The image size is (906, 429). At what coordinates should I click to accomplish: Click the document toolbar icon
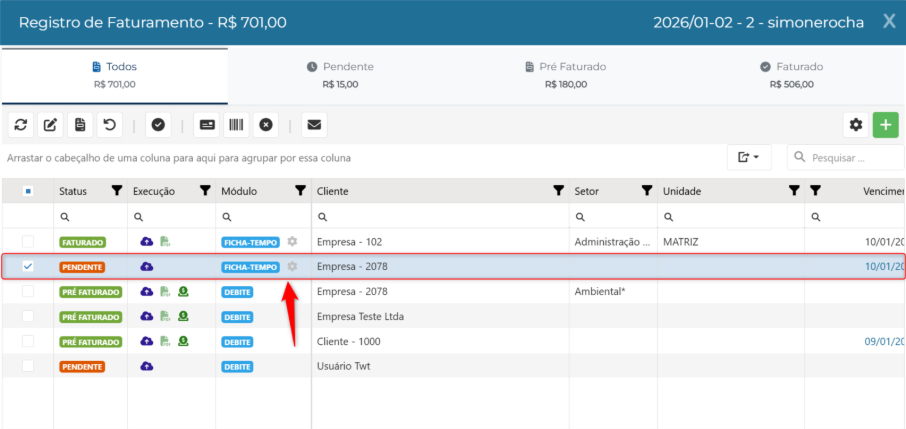pyautogui.click(x=80, y=125)
